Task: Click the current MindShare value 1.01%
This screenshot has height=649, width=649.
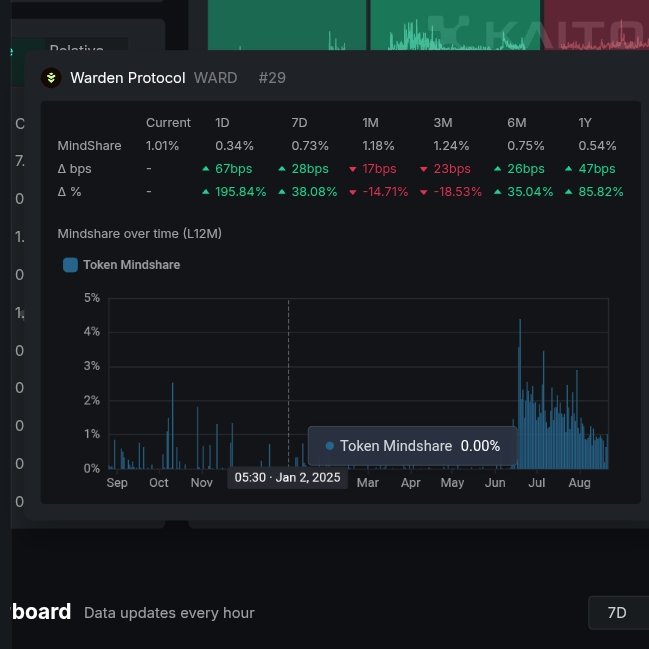Action: click(x=162, y=146)
